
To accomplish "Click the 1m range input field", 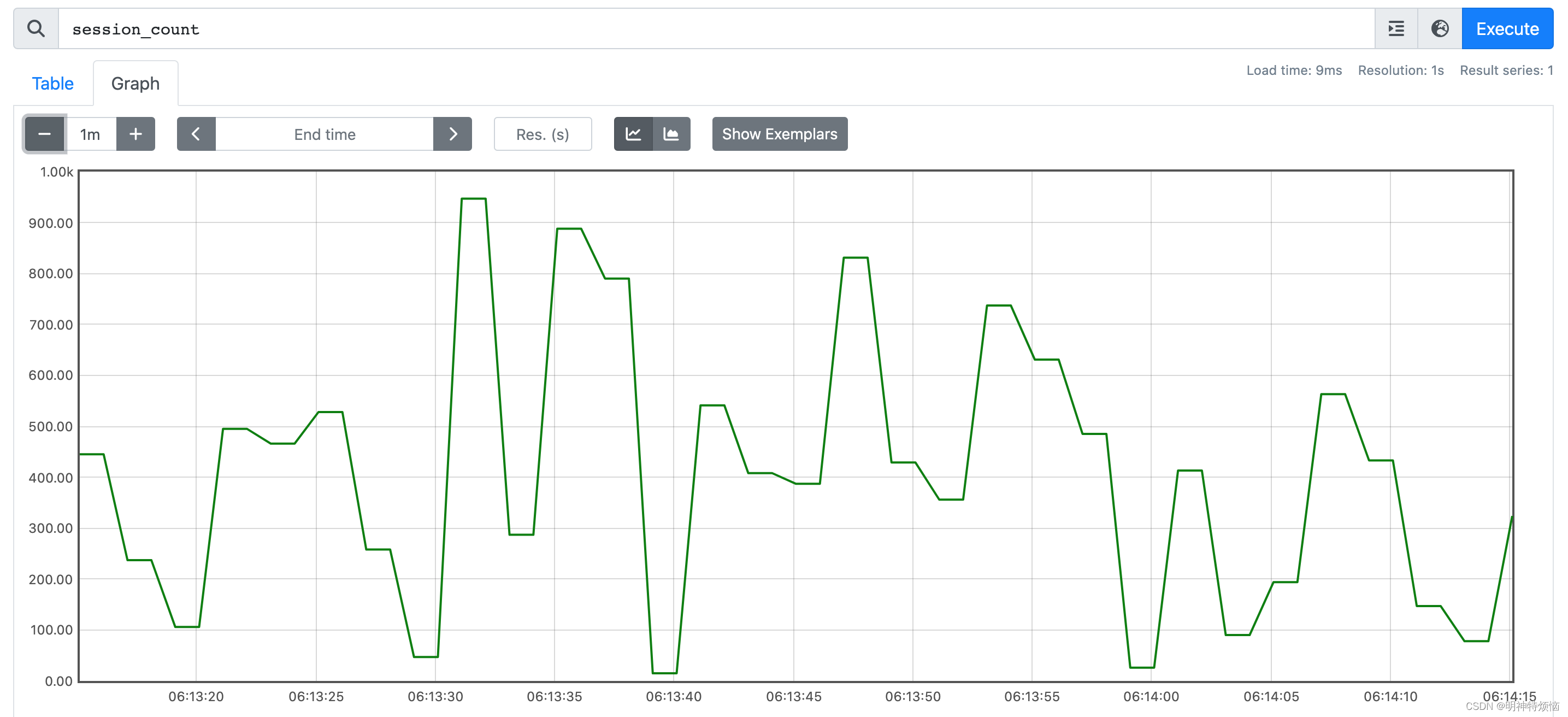I will [90, 134].
